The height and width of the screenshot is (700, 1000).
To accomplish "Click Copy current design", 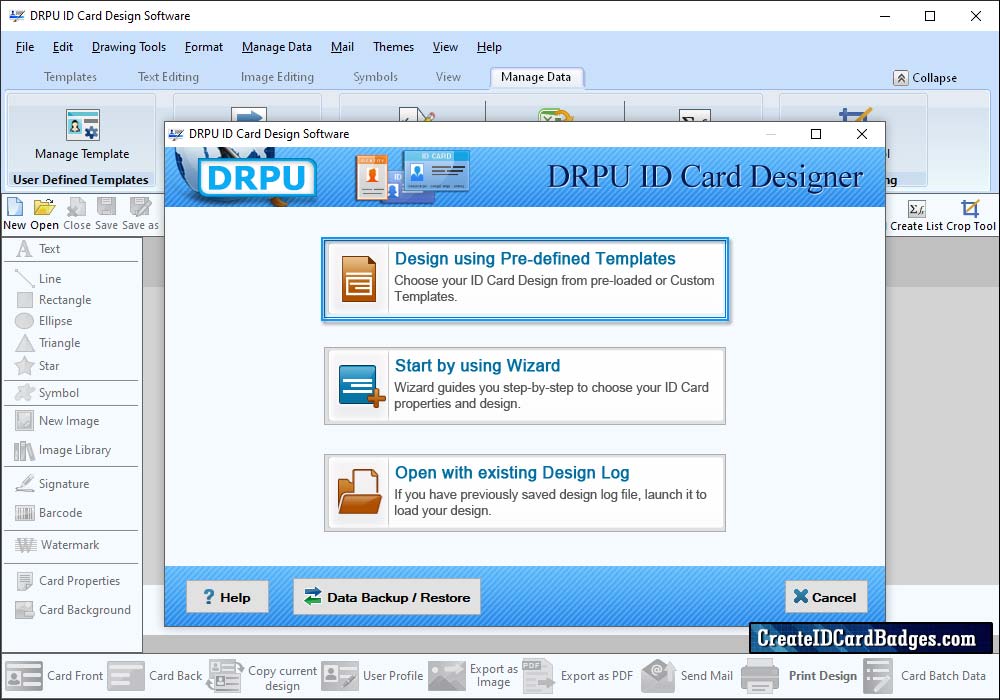I will point(262,677).
